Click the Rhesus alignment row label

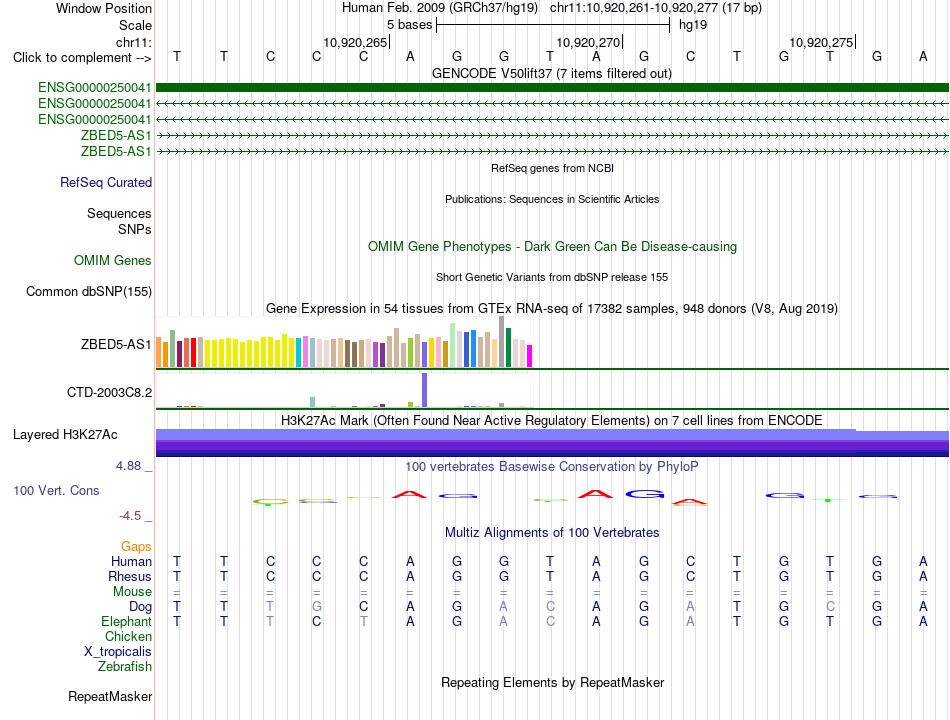(130, 576)
